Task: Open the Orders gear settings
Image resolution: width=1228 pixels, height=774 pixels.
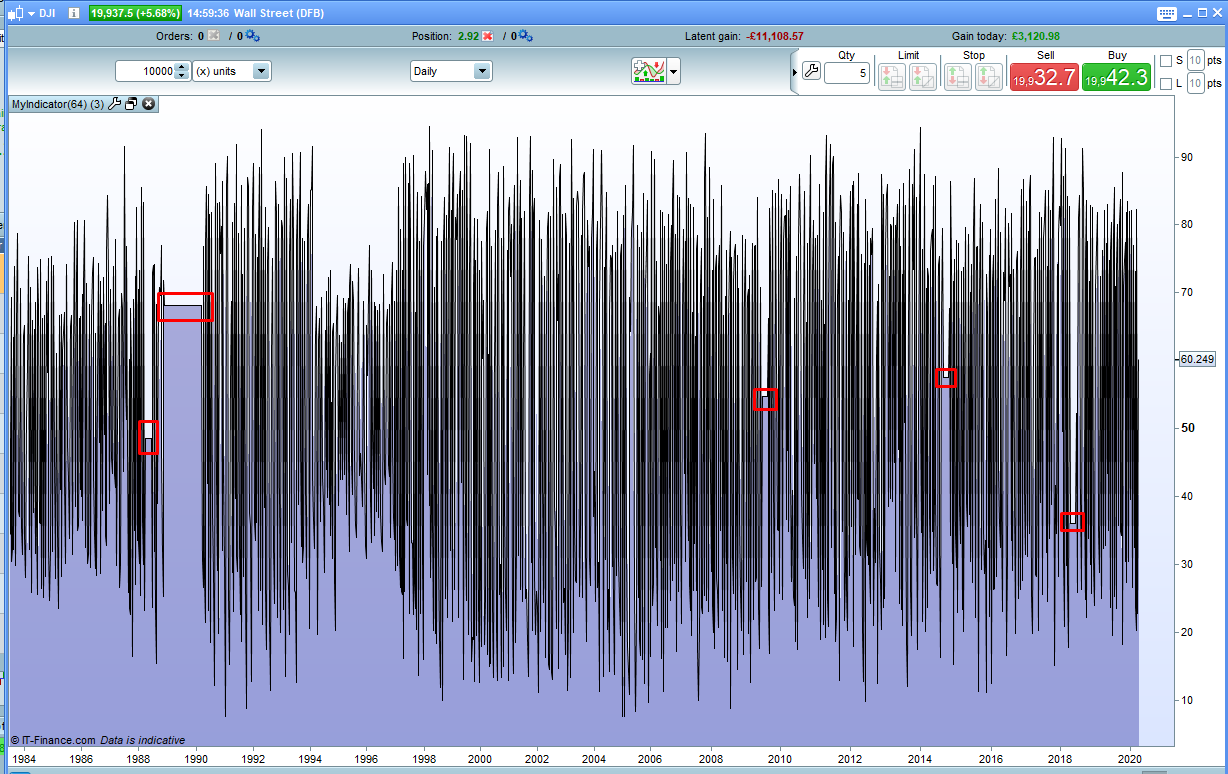Action: 252,36
